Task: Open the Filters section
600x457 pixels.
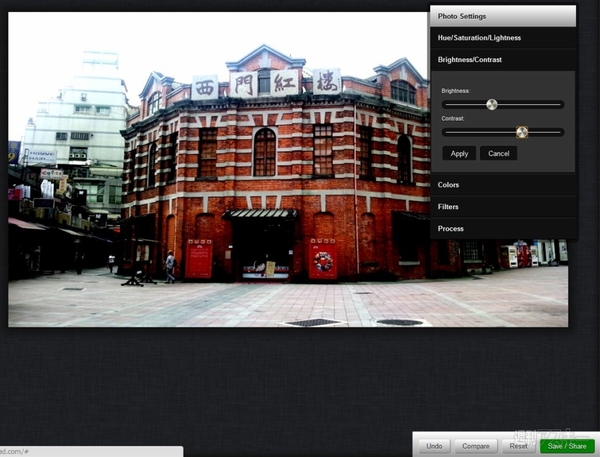Action: tap(503, 207)
